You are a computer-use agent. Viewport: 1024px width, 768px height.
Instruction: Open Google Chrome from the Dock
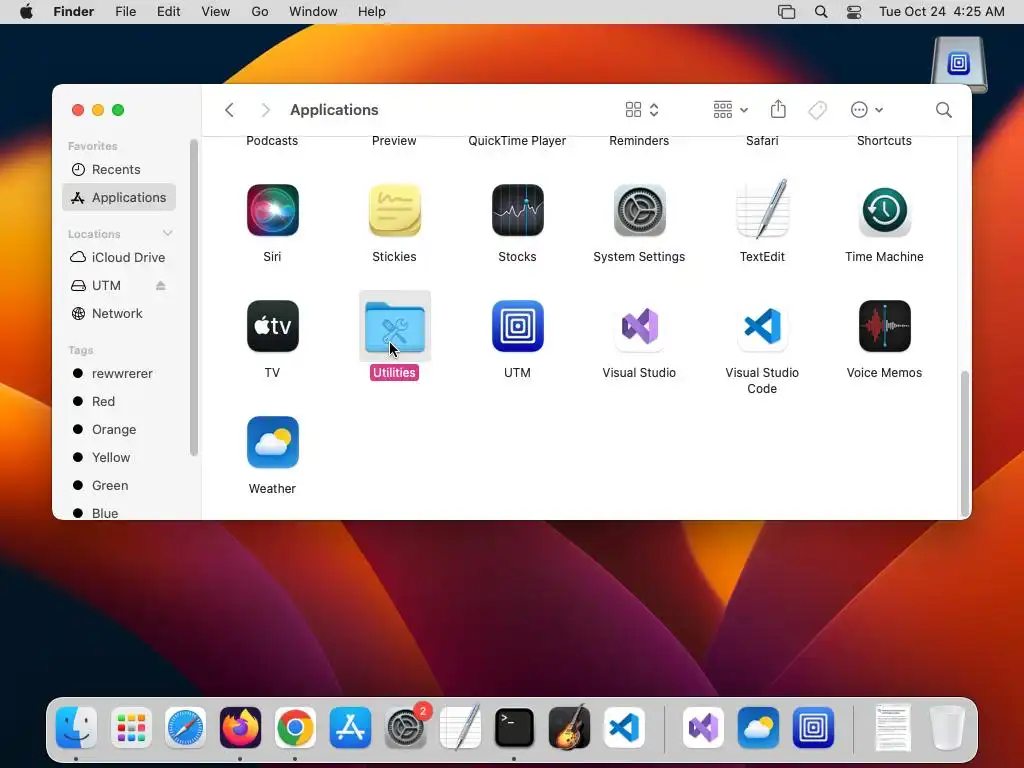295,728
